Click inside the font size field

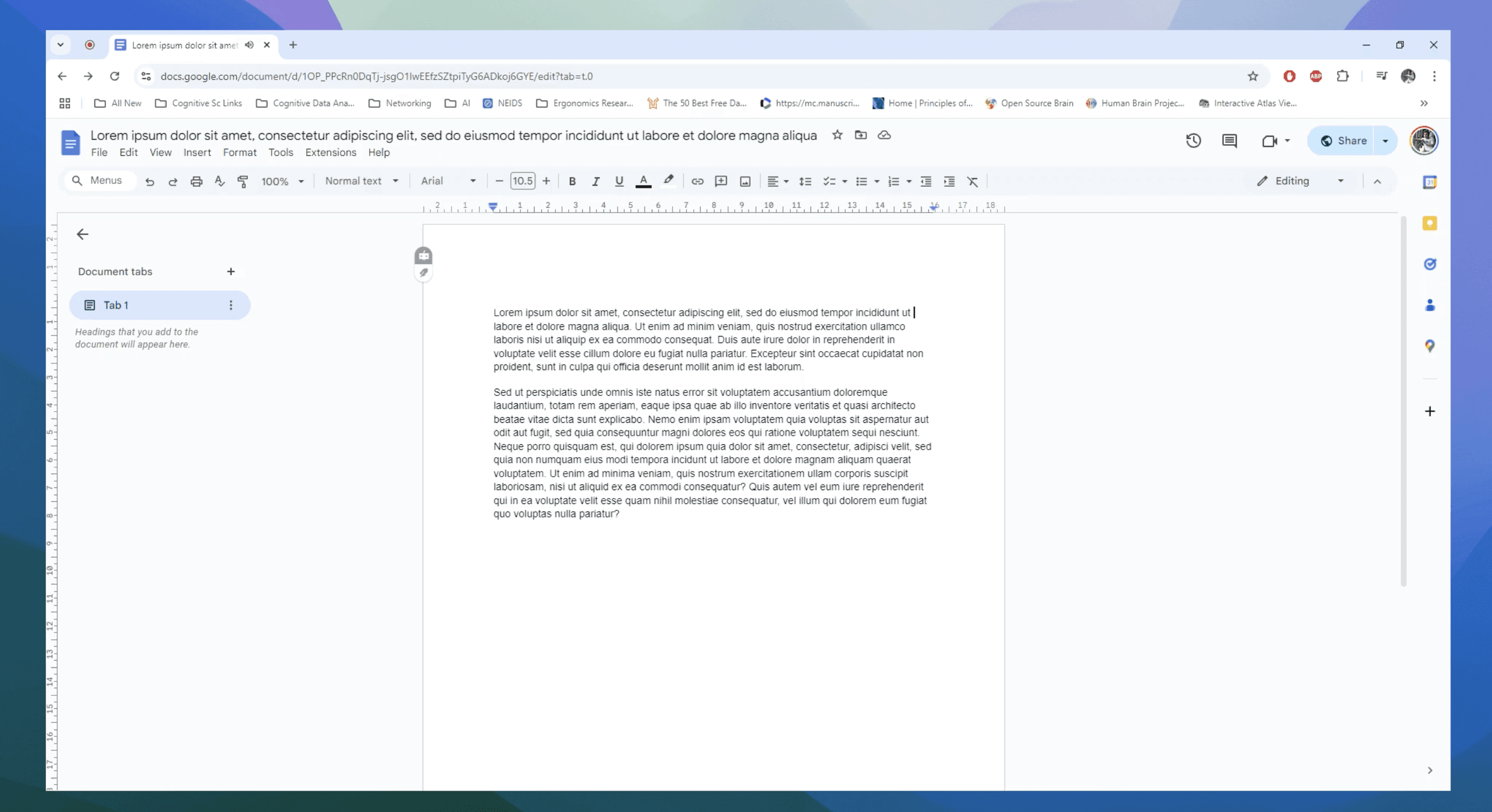[522, 181]
